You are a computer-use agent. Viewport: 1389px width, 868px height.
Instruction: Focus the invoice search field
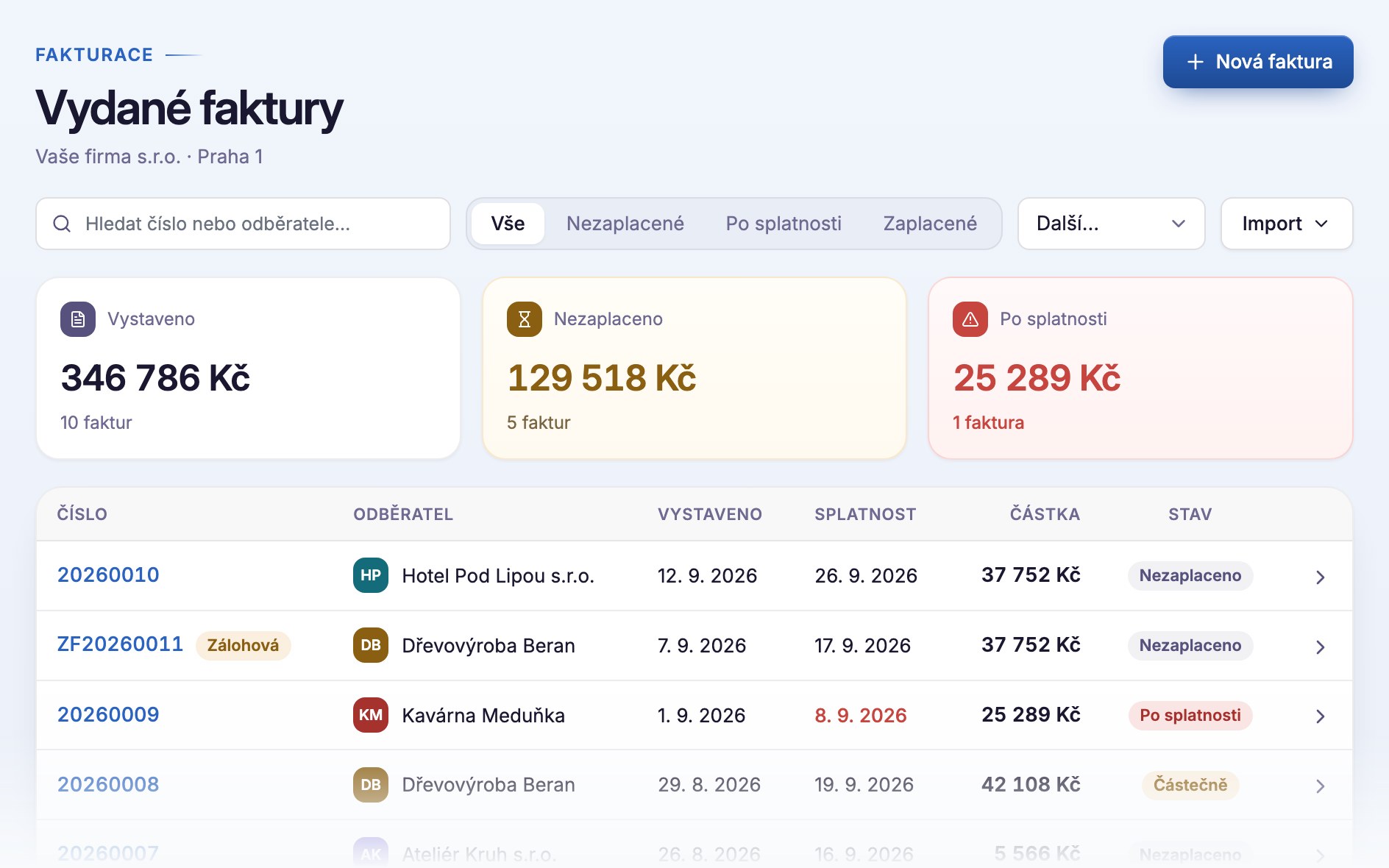point(243,224)
